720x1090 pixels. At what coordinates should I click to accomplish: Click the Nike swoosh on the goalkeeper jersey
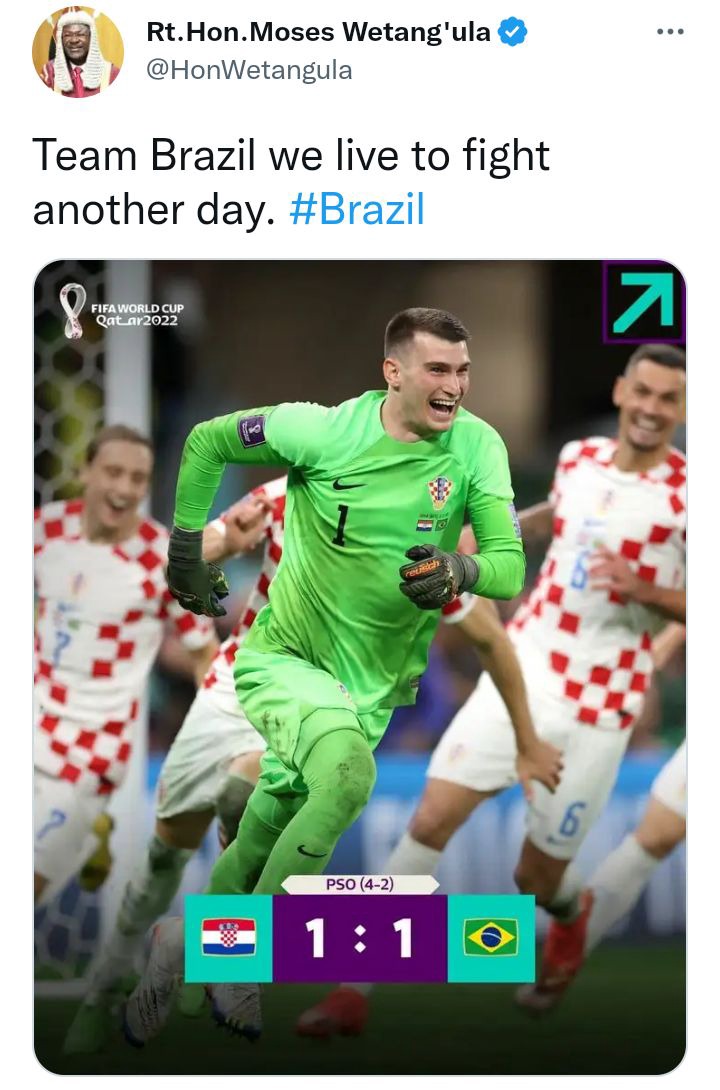click(x=347, y=485)
